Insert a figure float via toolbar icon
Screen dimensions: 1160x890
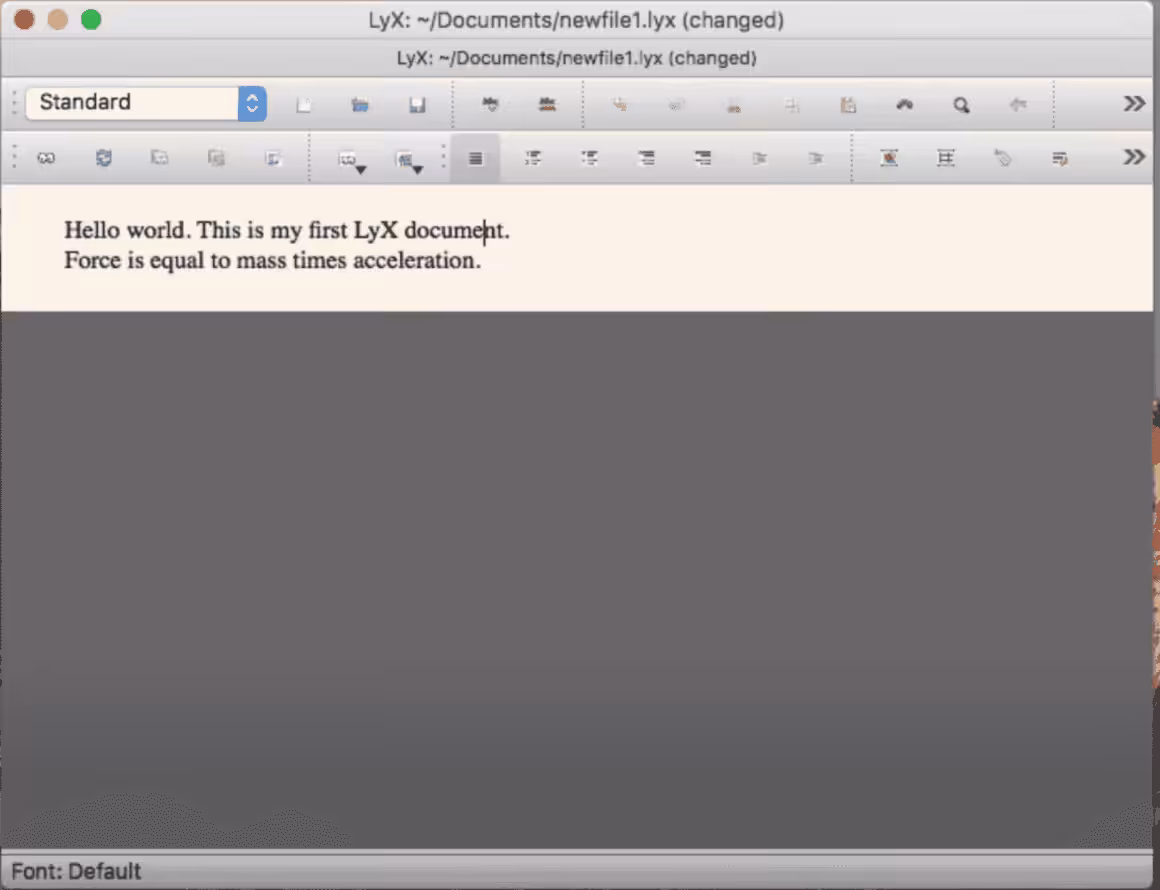[x=888, y=158]
